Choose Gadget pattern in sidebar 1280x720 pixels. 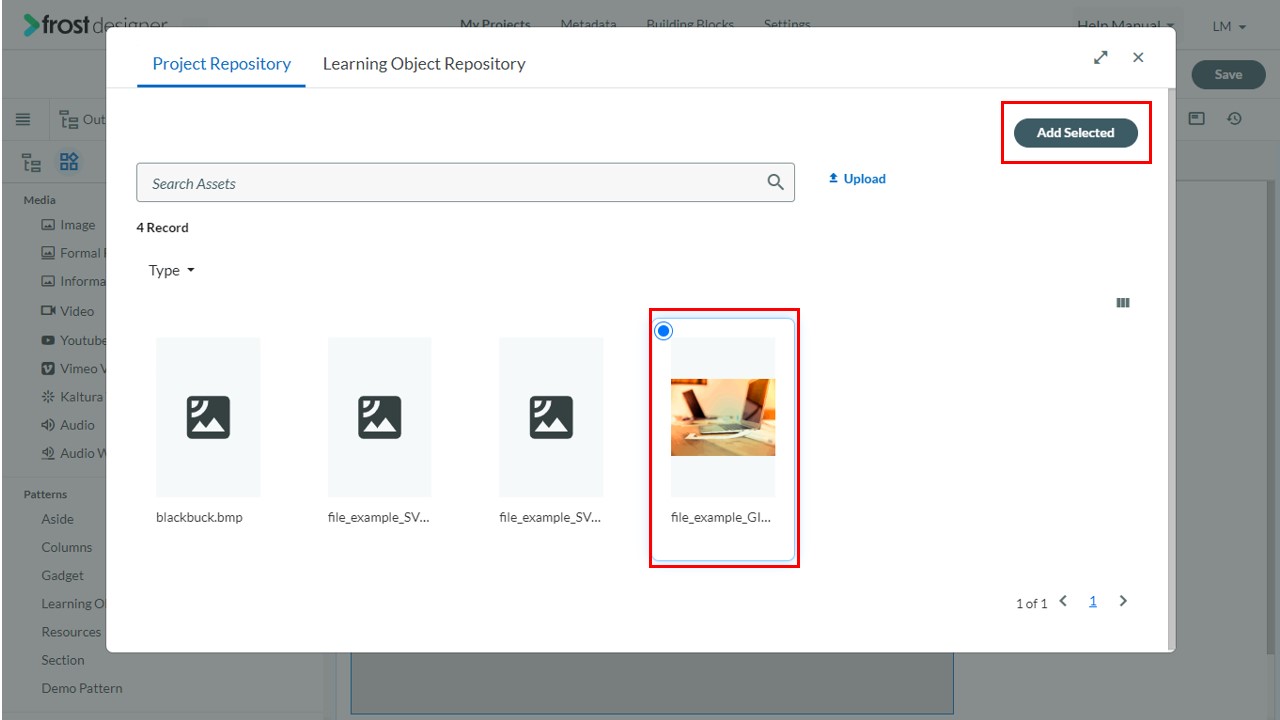[x=62, y=575]
